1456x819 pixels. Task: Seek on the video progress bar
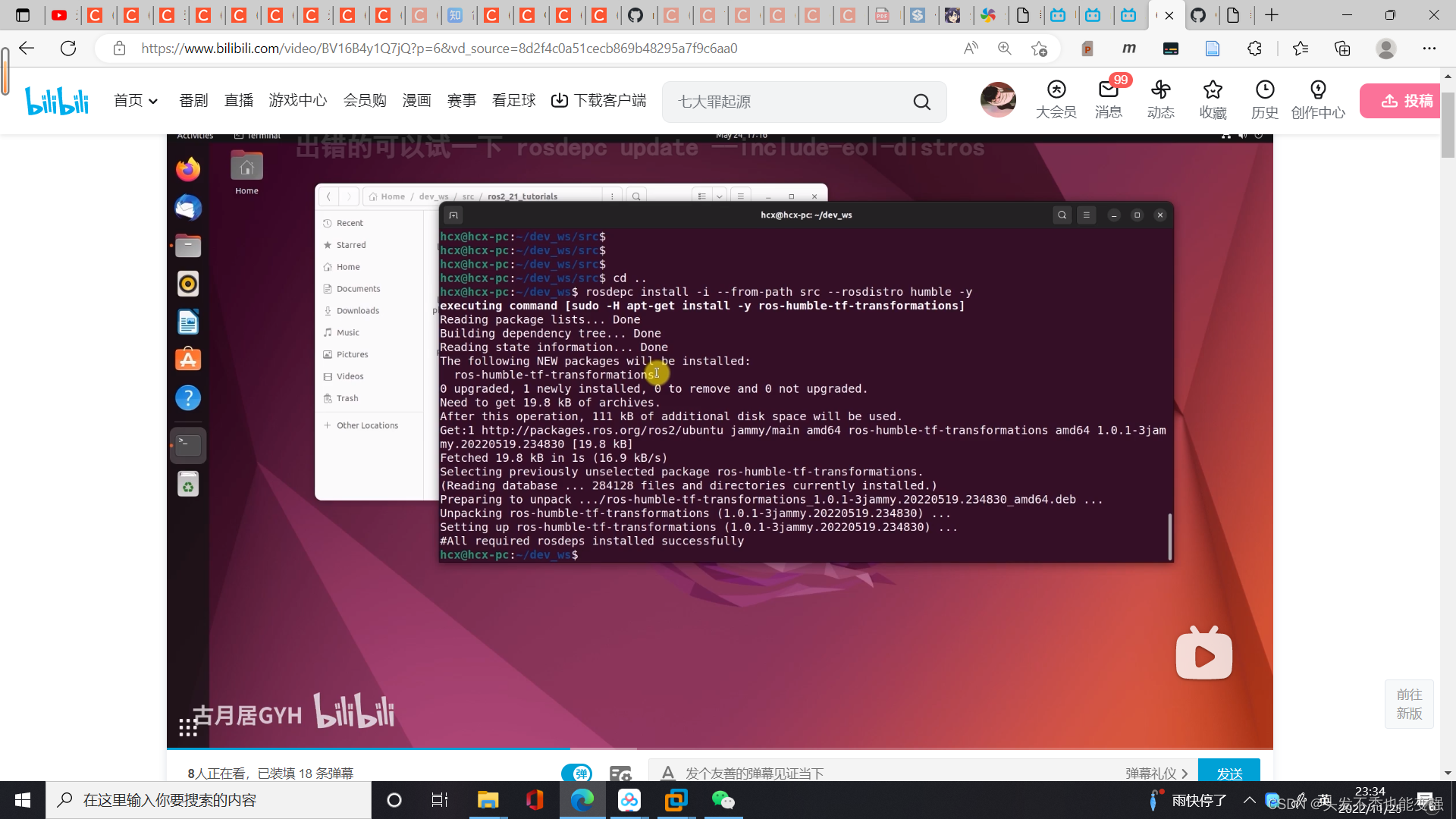[x=720, y=748]
